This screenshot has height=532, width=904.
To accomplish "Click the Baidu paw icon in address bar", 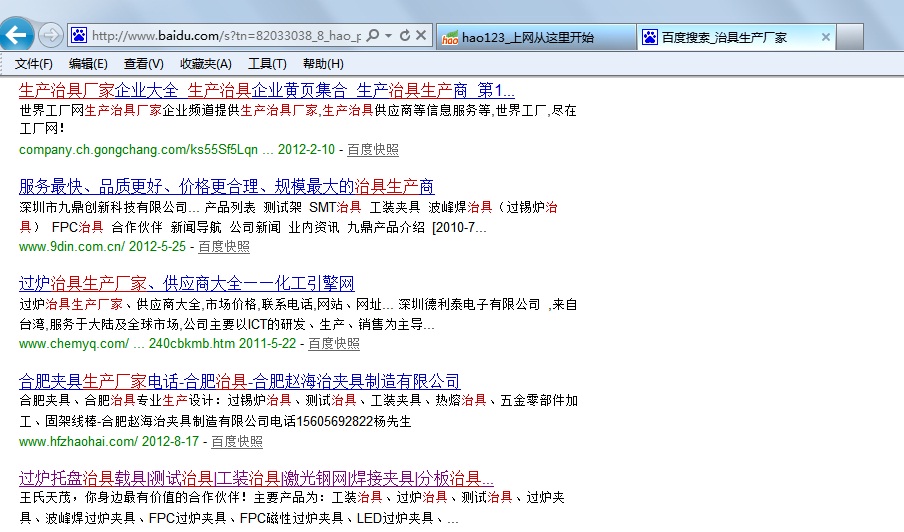I will tap(79, 36).
